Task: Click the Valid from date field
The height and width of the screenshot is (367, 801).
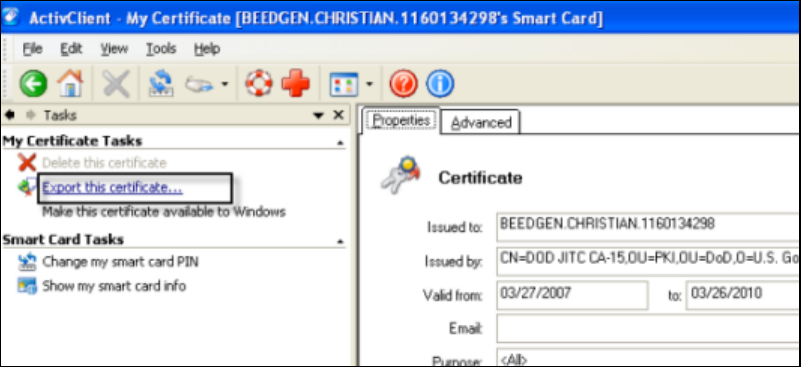Action: pyautogui.click(x=572, y=295)
